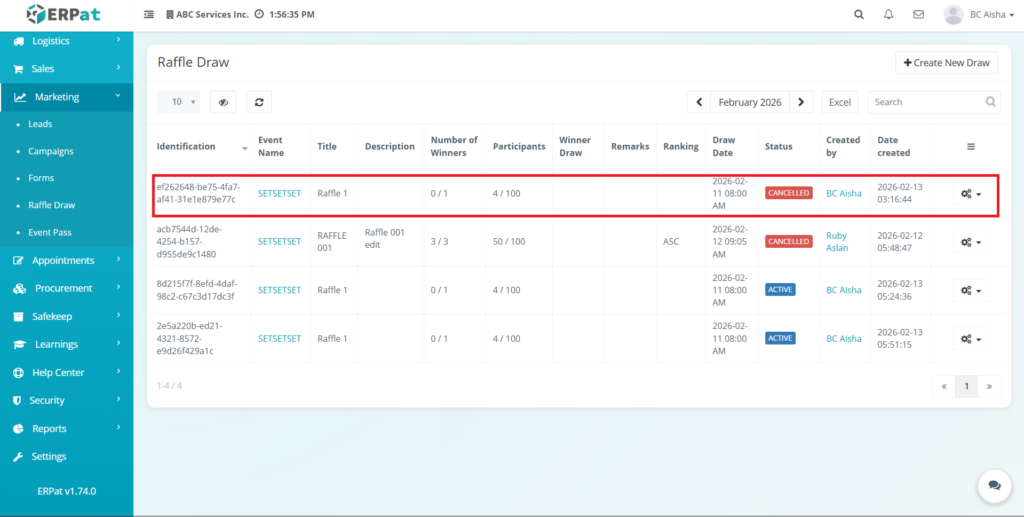The height and width of the screenshot is (517, 1024).
Task: Open the rows-per-page dropdown showing 10
Action: [x=178, y=102]
